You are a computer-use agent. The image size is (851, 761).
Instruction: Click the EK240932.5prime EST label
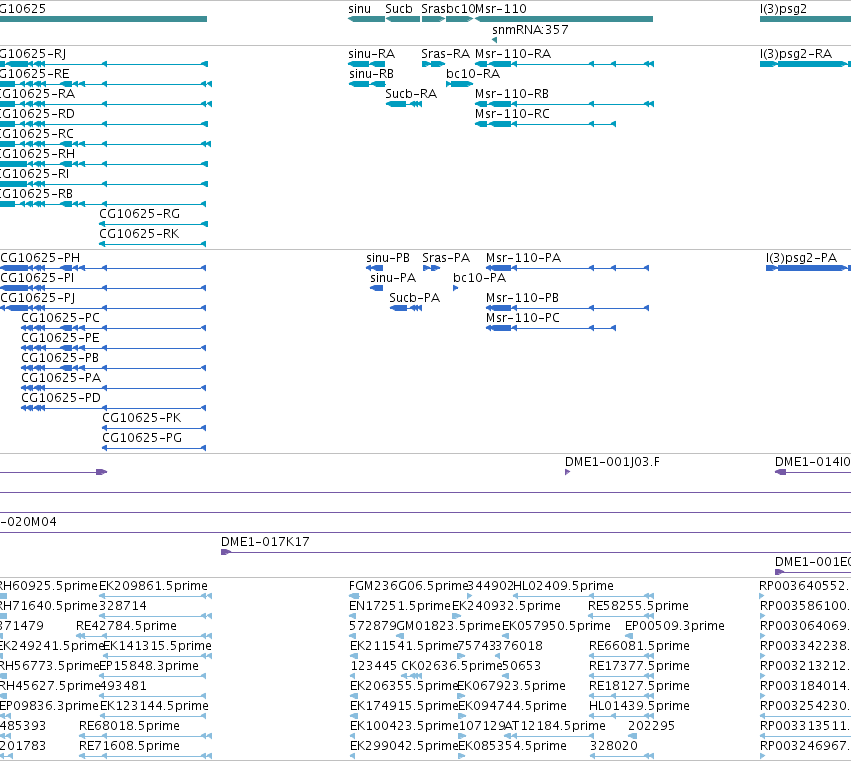coord(506,606)
